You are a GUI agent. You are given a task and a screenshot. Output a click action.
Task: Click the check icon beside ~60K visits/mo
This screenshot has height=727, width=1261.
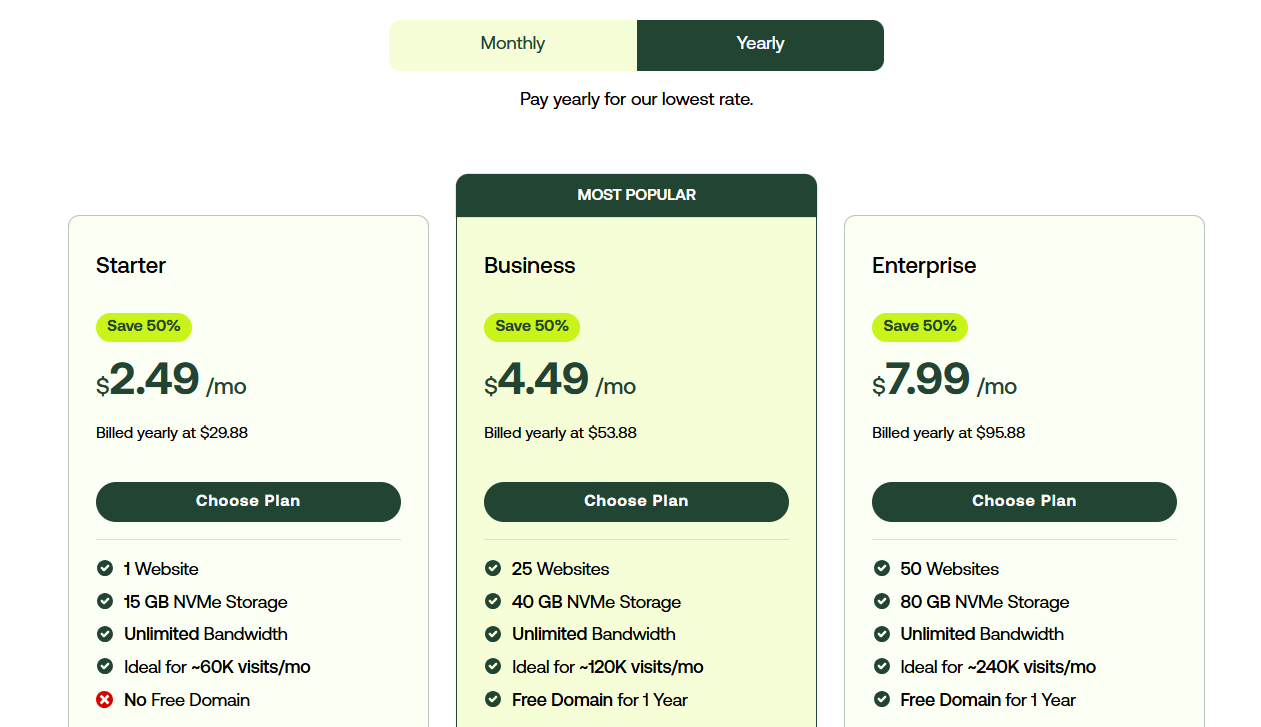tap(105, 666)
